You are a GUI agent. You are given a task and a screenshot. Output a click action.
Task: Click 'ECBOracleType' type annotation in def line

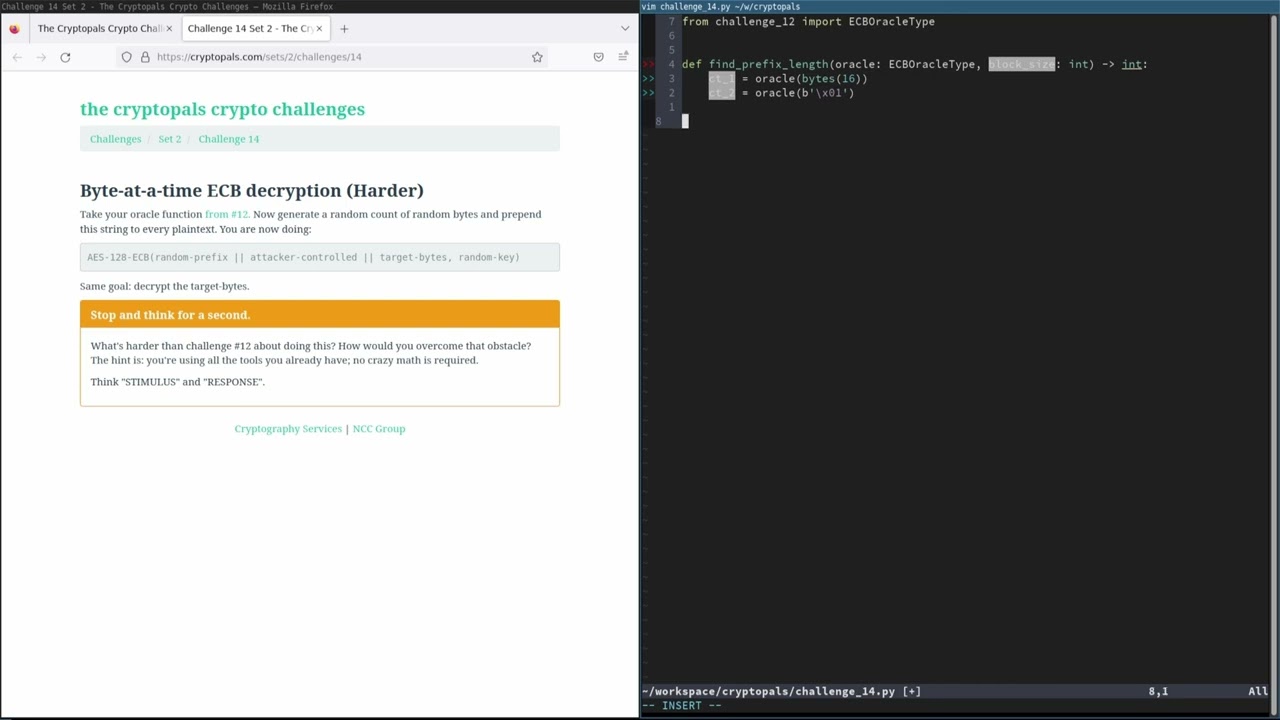pos(931,64)
